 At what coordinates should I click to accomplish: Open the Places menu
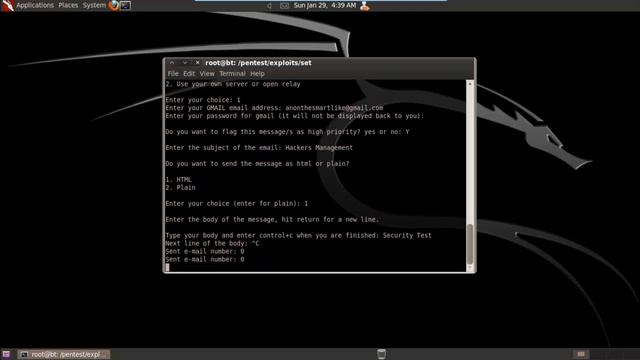coord(68,5)
